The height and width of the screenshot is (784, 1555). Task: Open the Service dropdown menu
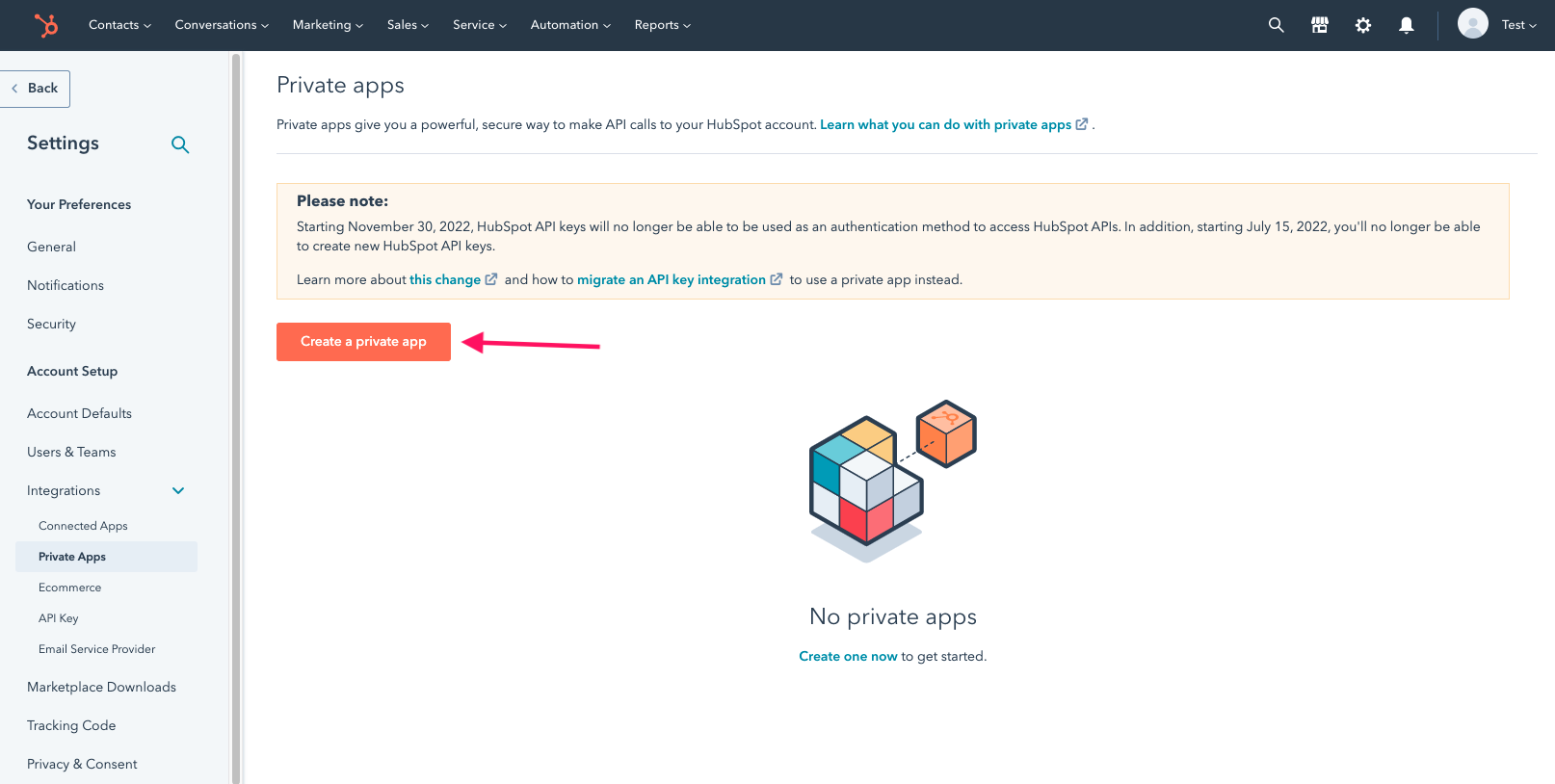480,25
